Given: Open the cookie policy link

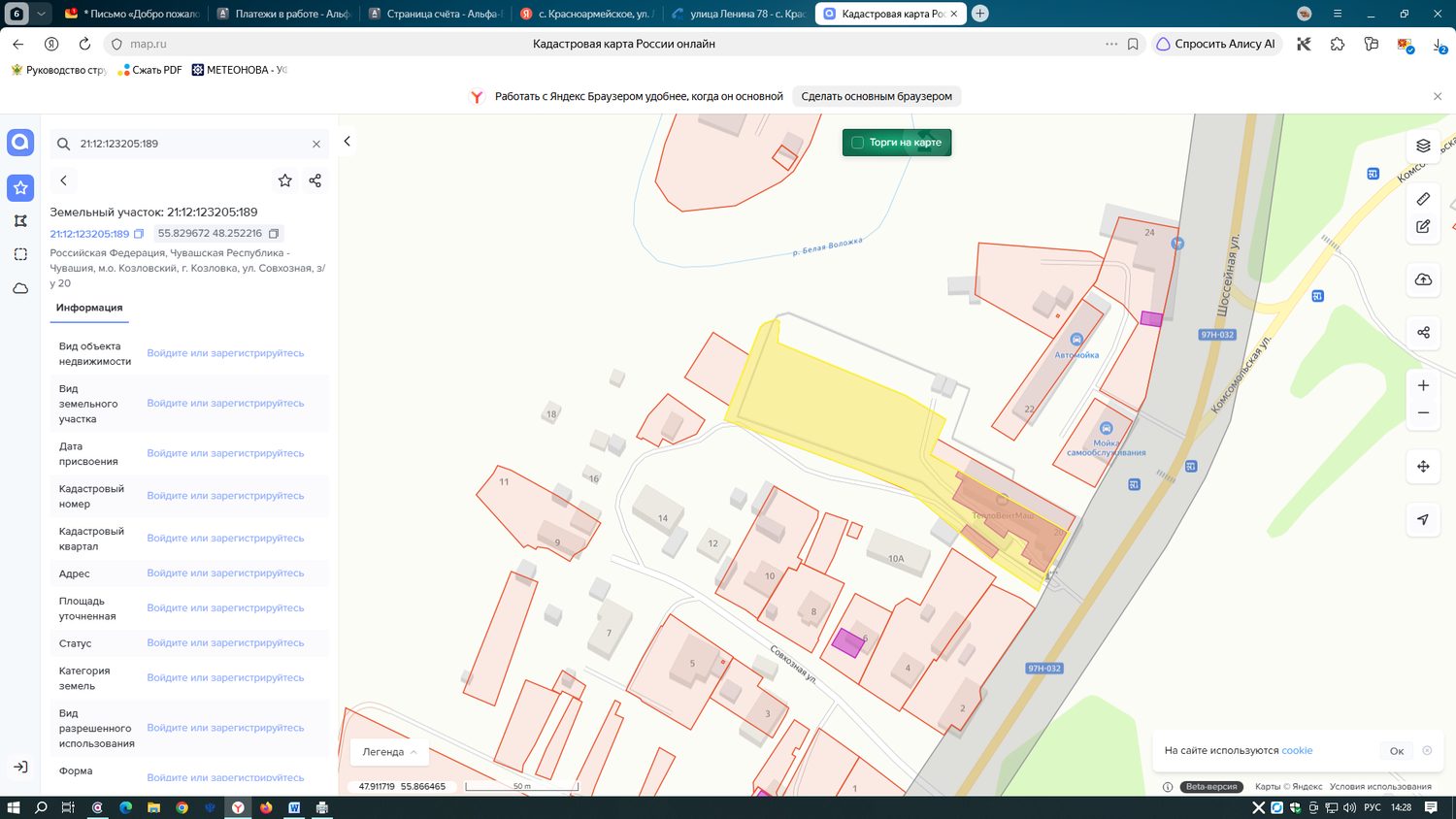Looking at the screenshot, I should click(1297, 751).
